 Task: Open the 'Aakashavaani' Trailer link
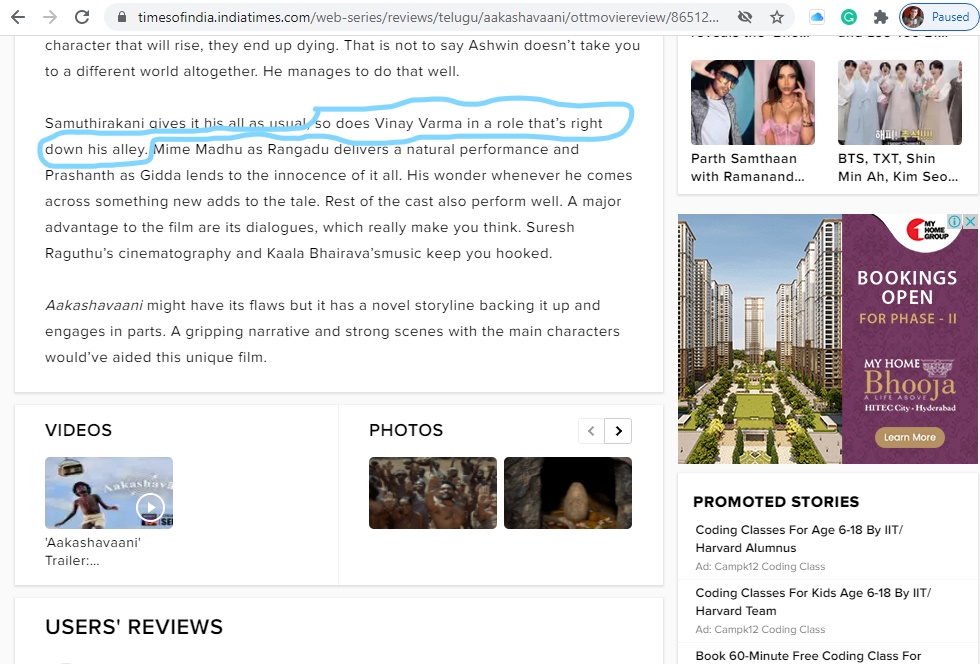92,551
